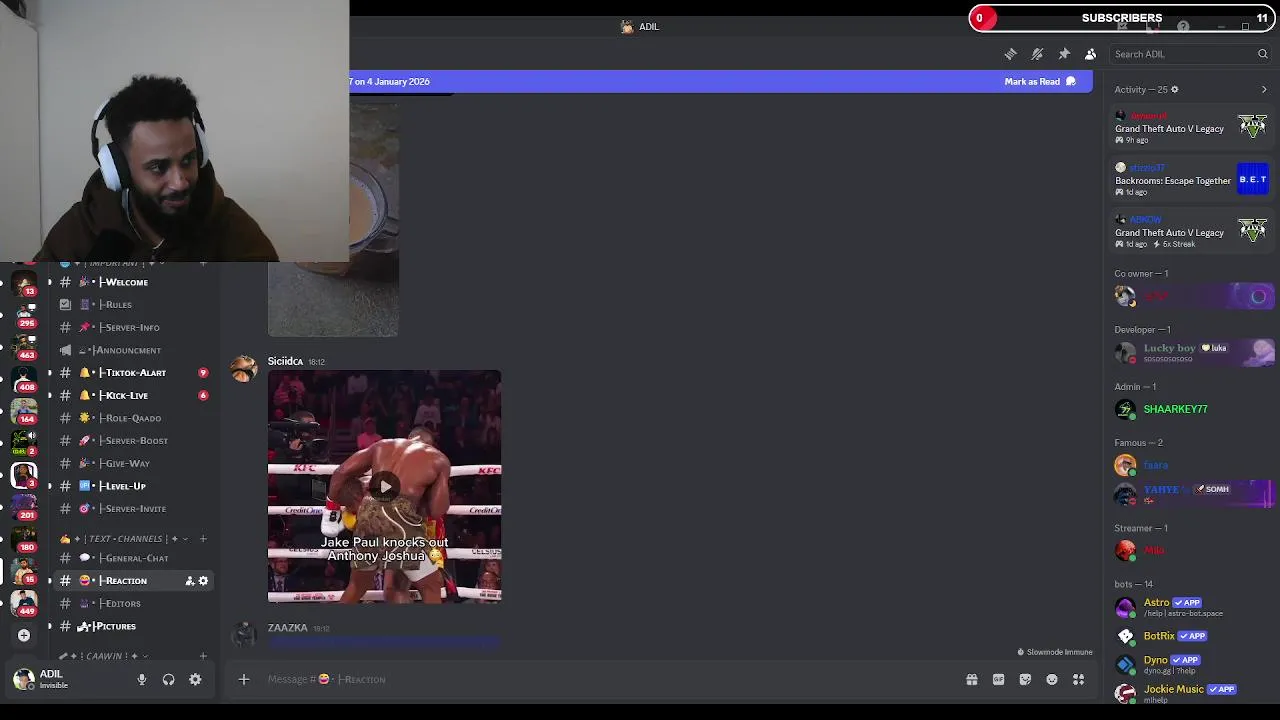Add channel to TEXT CHANNELS category plus
This screenshot has height=720, width=1280.
(x=203, y=539)
